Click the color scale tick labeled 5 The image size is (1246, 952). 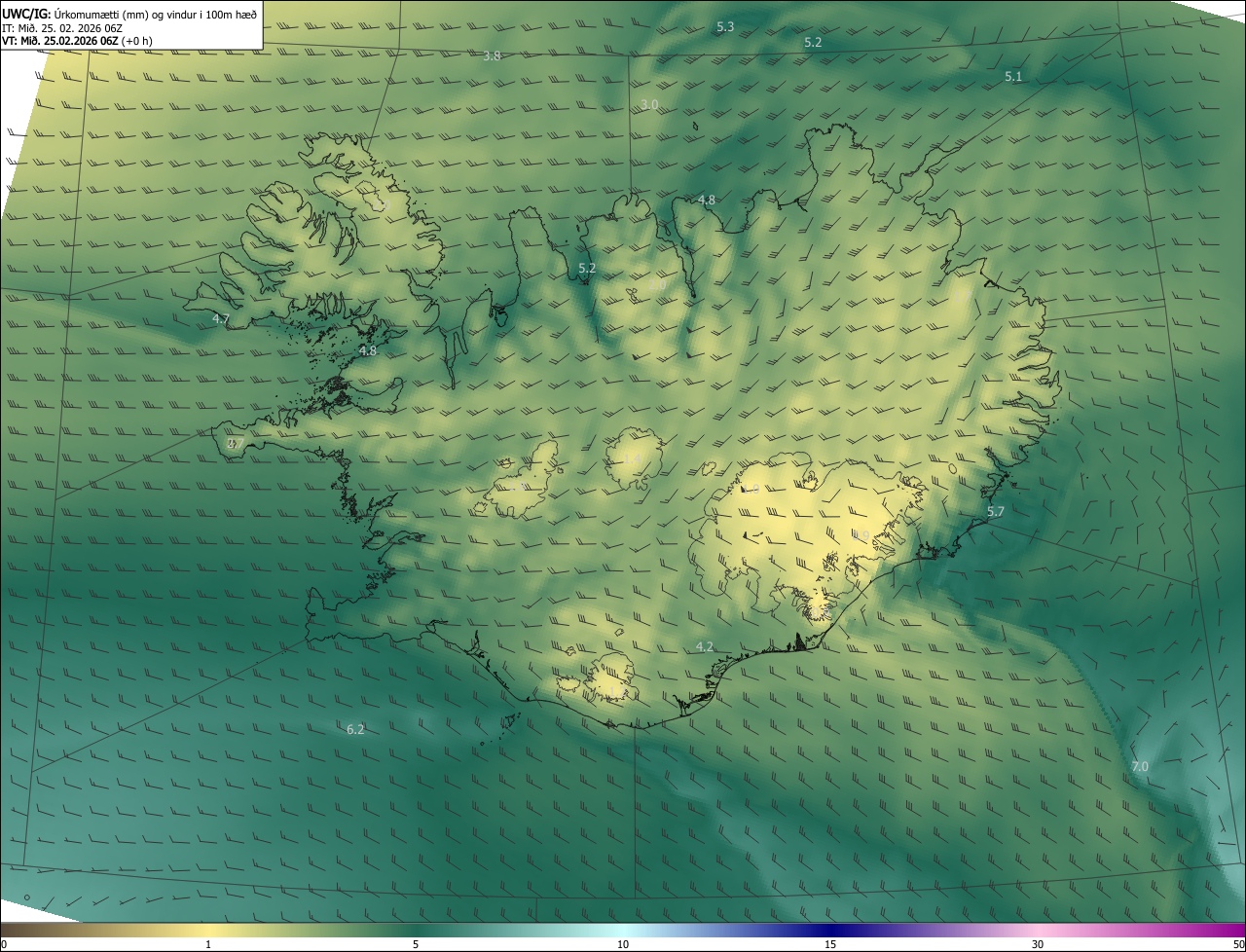tap(416, 944)
